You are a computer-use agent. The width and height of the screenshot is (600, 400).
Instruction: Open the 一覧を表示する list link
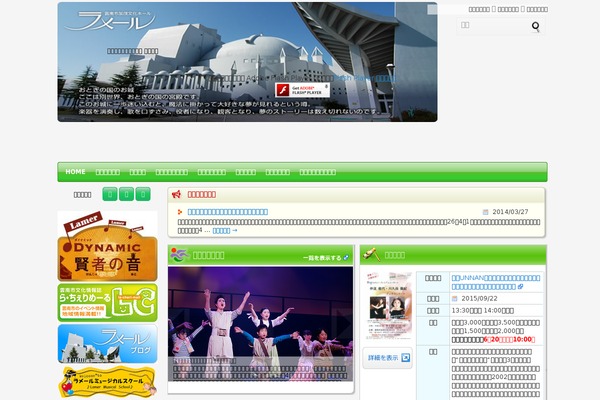coord(322,258)
